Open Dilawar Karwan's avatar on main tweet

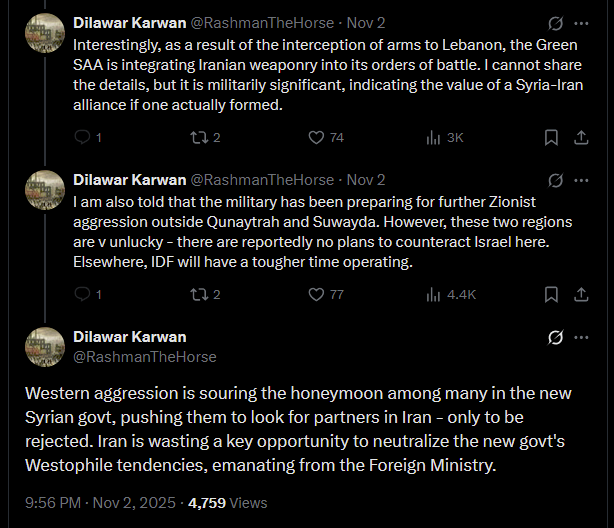45,345
